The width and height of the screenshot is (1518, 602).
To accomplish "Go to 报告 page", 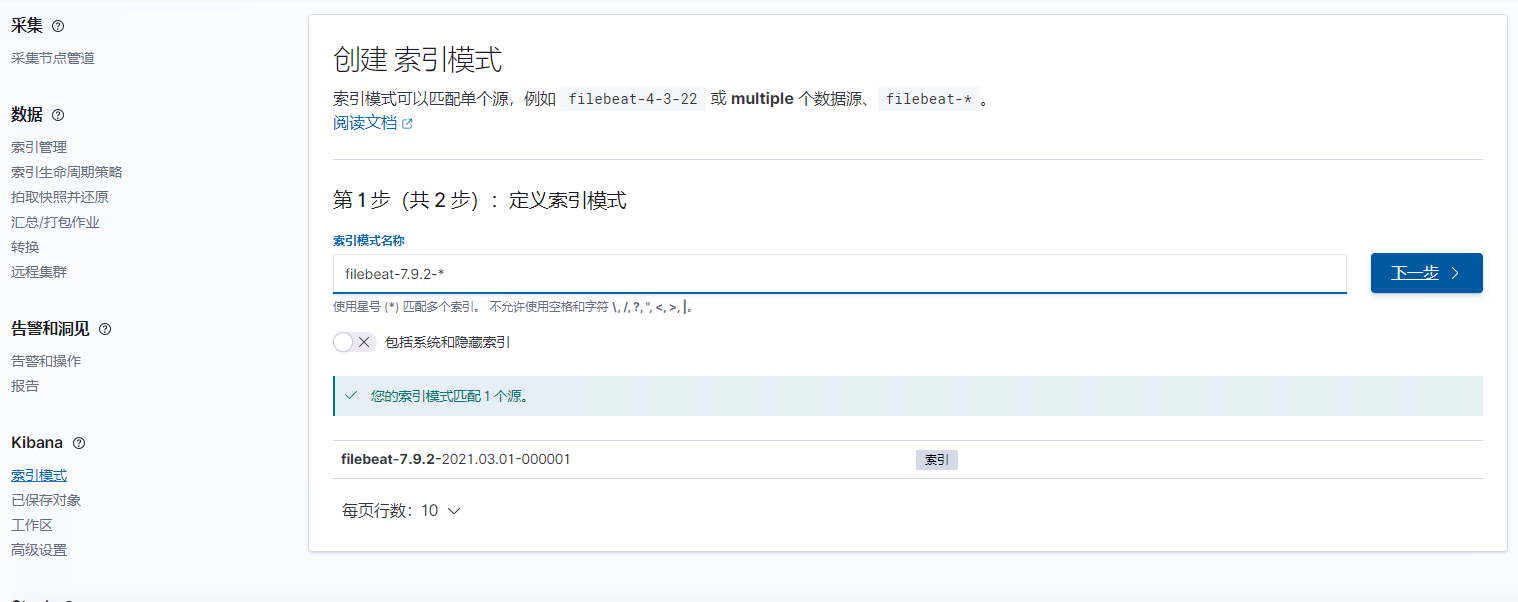I will click(x=25, y=386).
